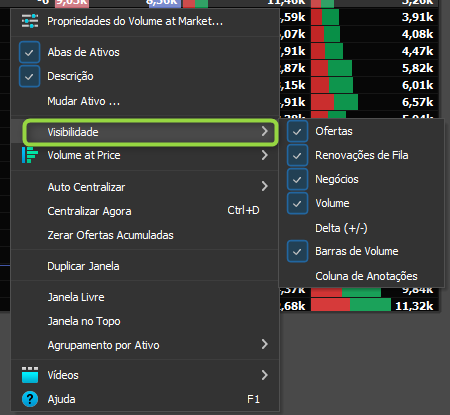Click the 3,91k volume cell
This screenshot has width=450, height=415.
417,17
